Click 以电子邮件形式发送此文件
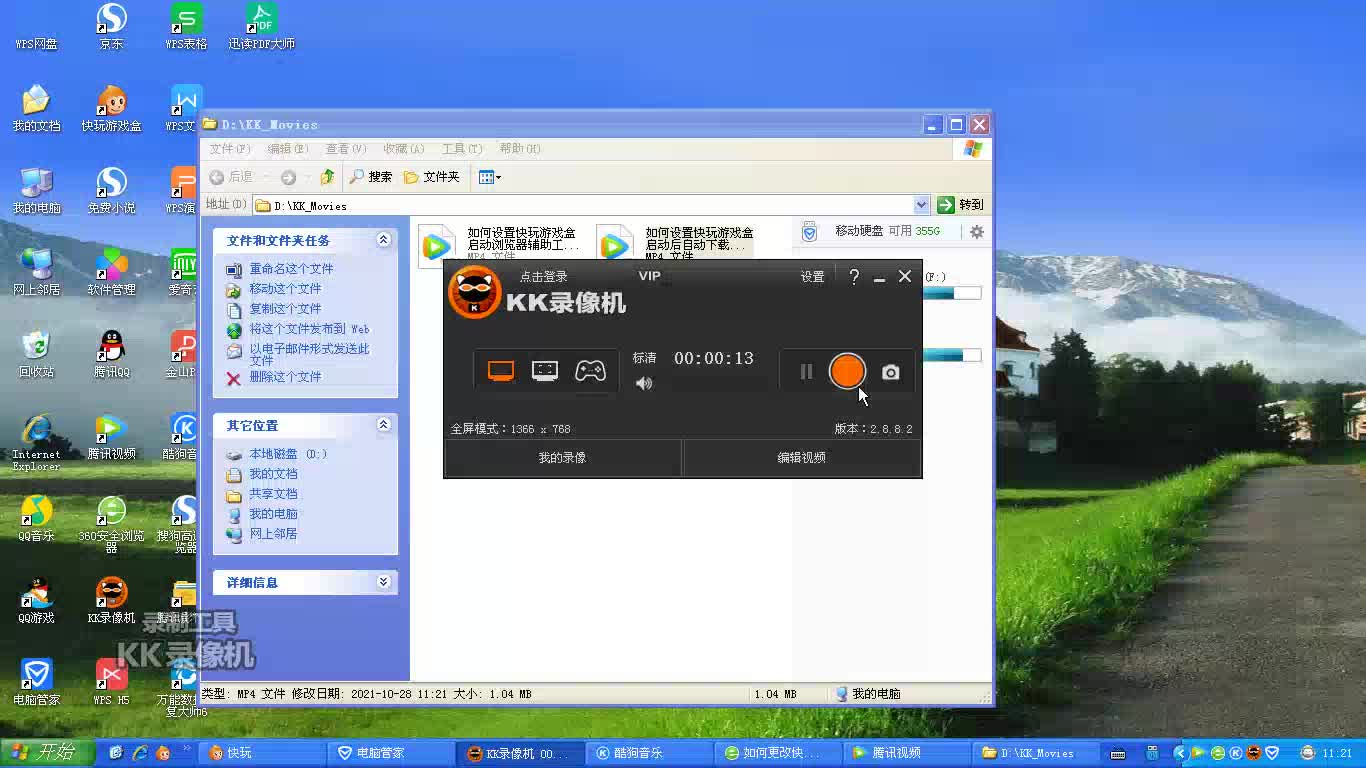1366x768 pixels. [x=309, y=354]
